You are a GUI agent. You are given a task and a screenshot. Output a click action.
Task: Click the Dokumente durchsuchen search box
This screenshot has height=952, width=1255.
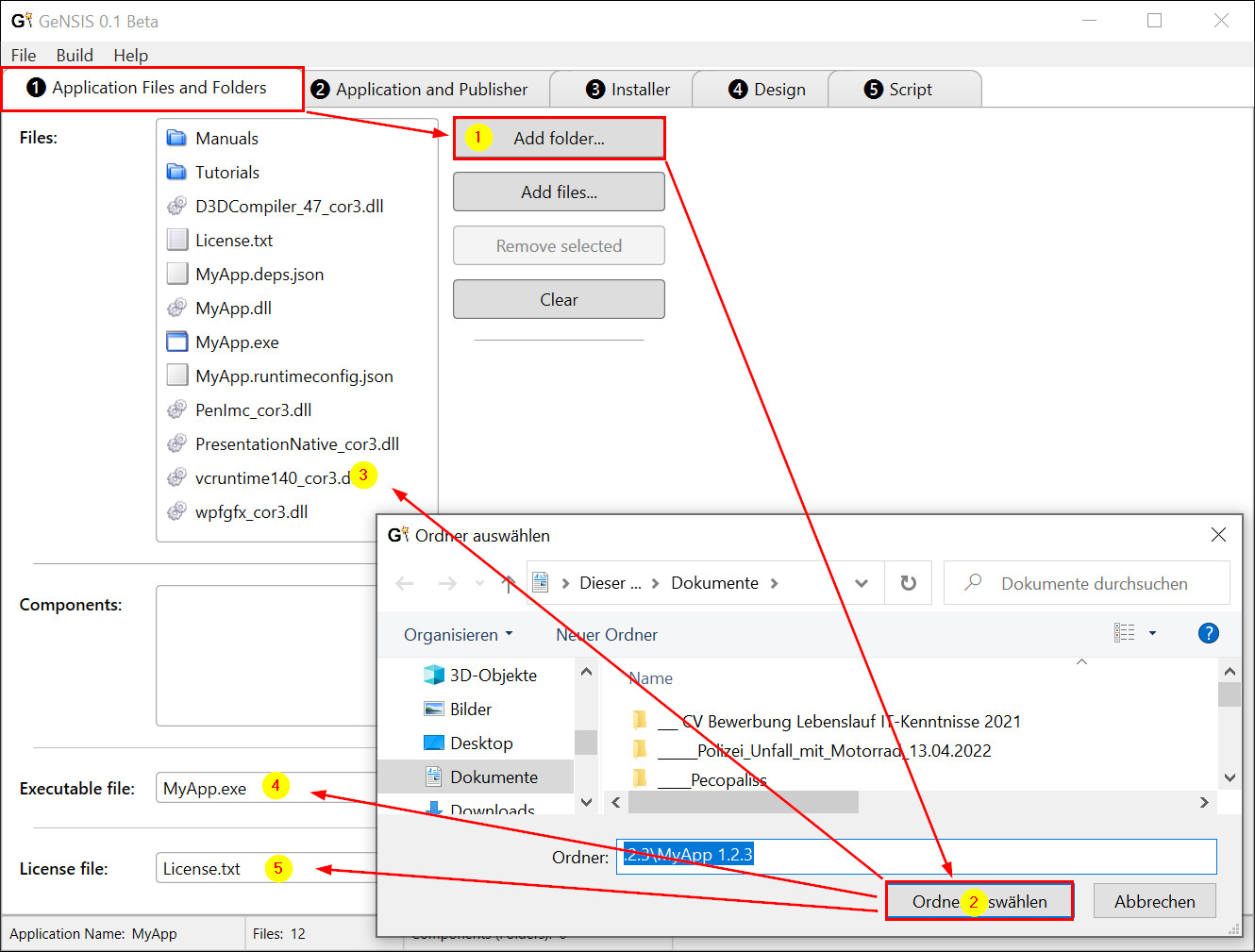1087,583
